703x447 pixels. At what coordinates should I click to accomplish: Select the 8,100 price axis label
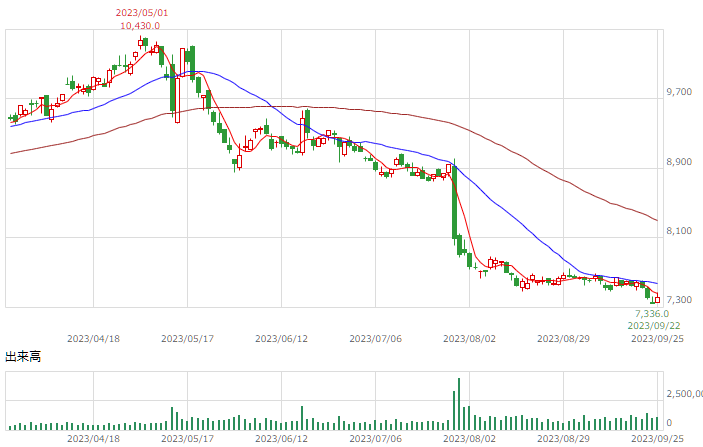[x=679, y=230]
